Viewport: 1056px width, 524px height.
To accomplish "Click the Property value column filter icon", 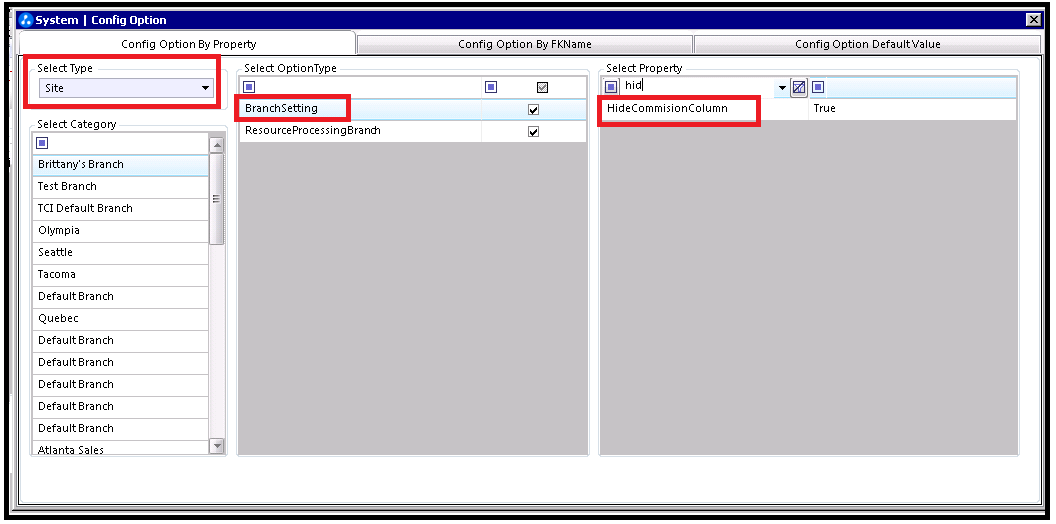I will pos(818,87).
